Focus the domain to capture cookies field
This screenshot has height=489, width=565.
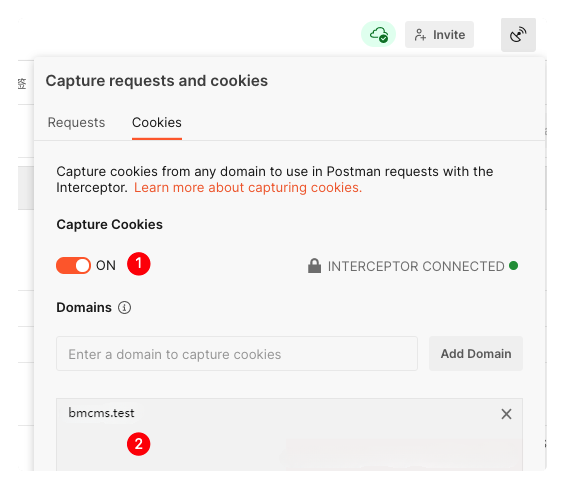tap(237, 354)
